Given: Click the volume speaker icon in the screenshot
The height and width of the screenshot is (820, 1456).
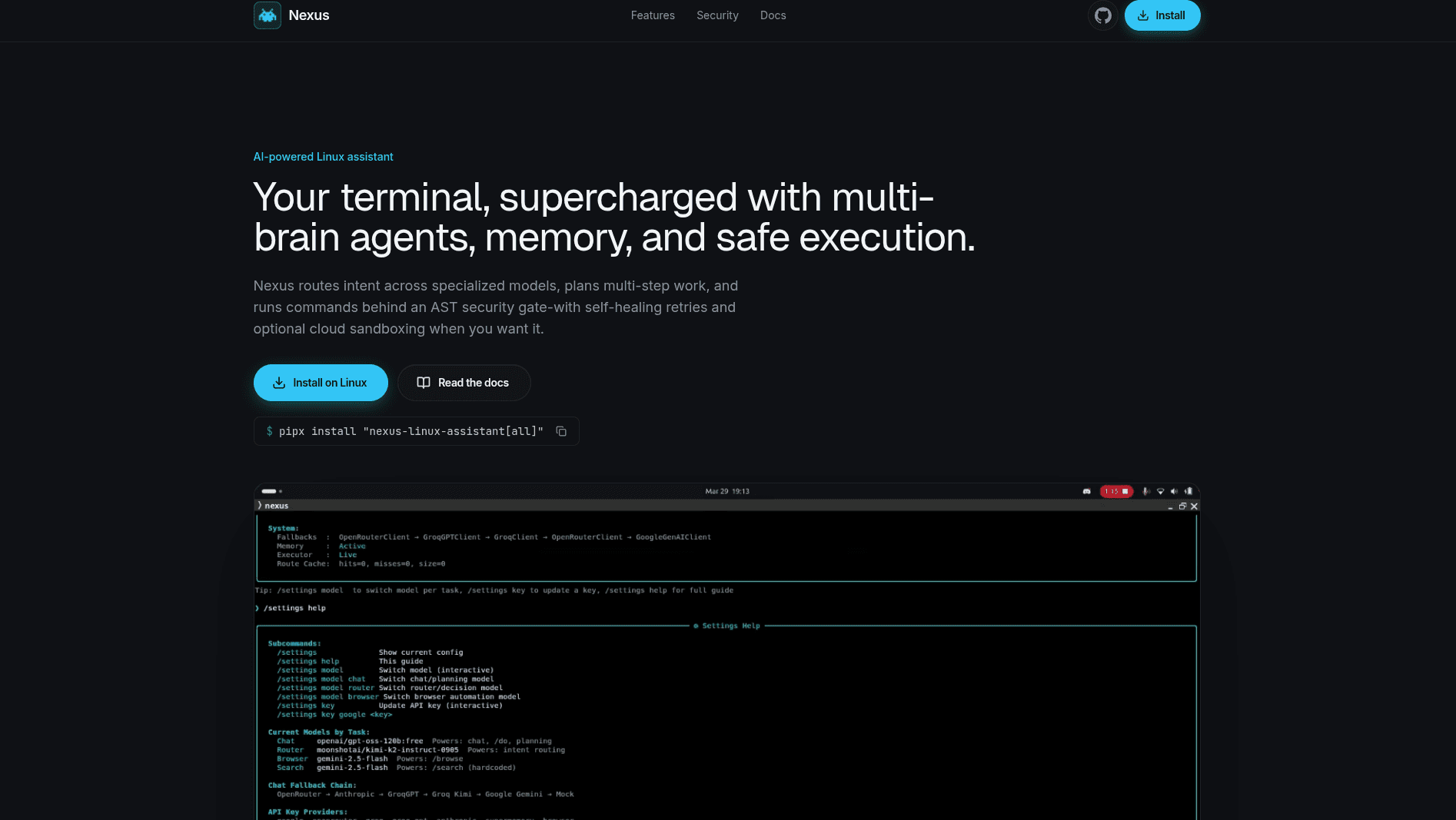Looking at the screenshot, I should click(x=1174, y=491).
